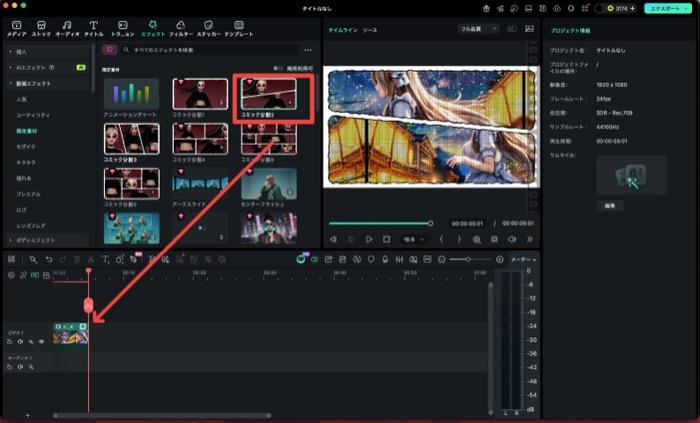Switch to the オーディオ audio tab
Viewport: 700px width, 423px height.
(67, 28)
